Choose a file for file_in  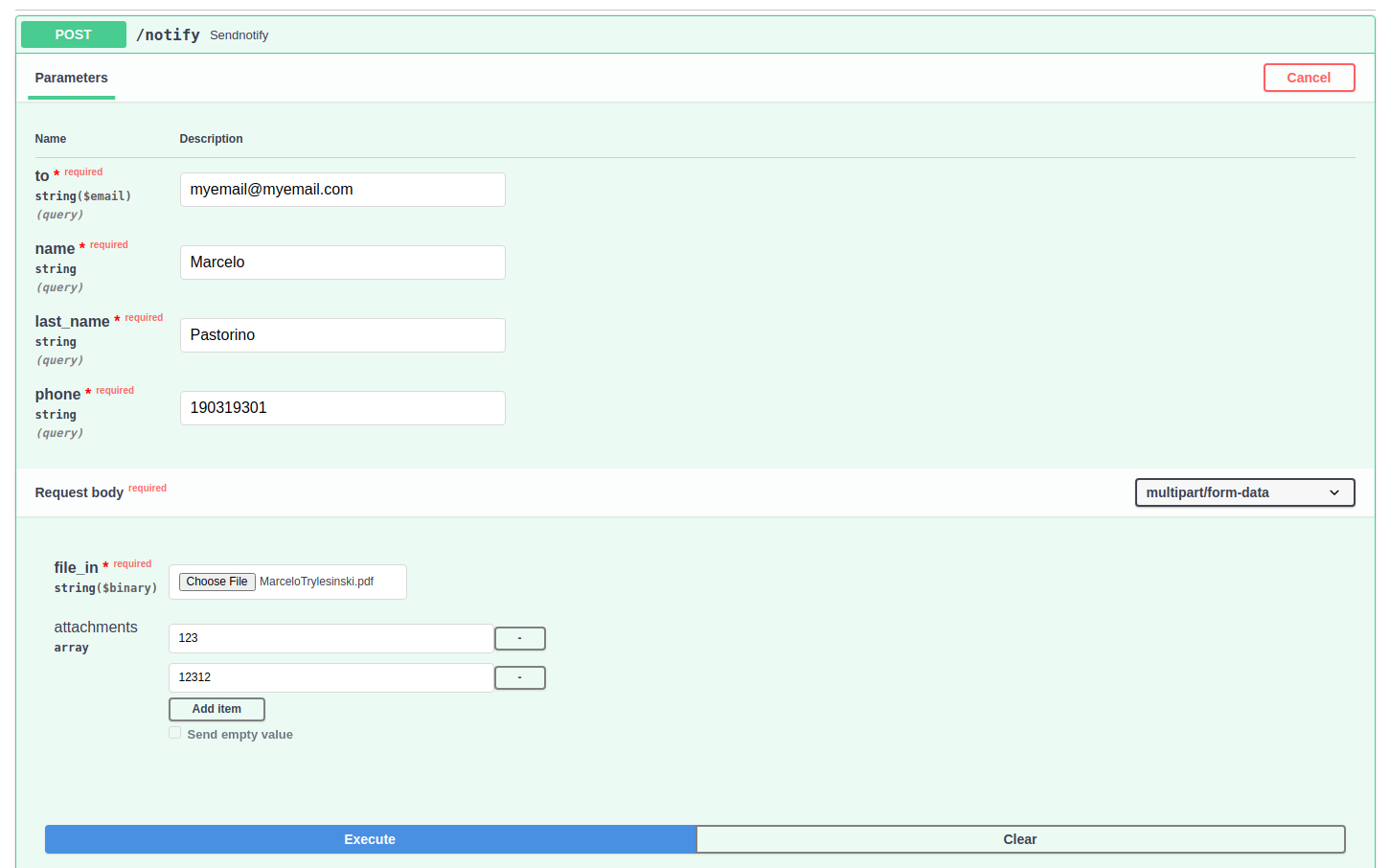pos(216,581)
